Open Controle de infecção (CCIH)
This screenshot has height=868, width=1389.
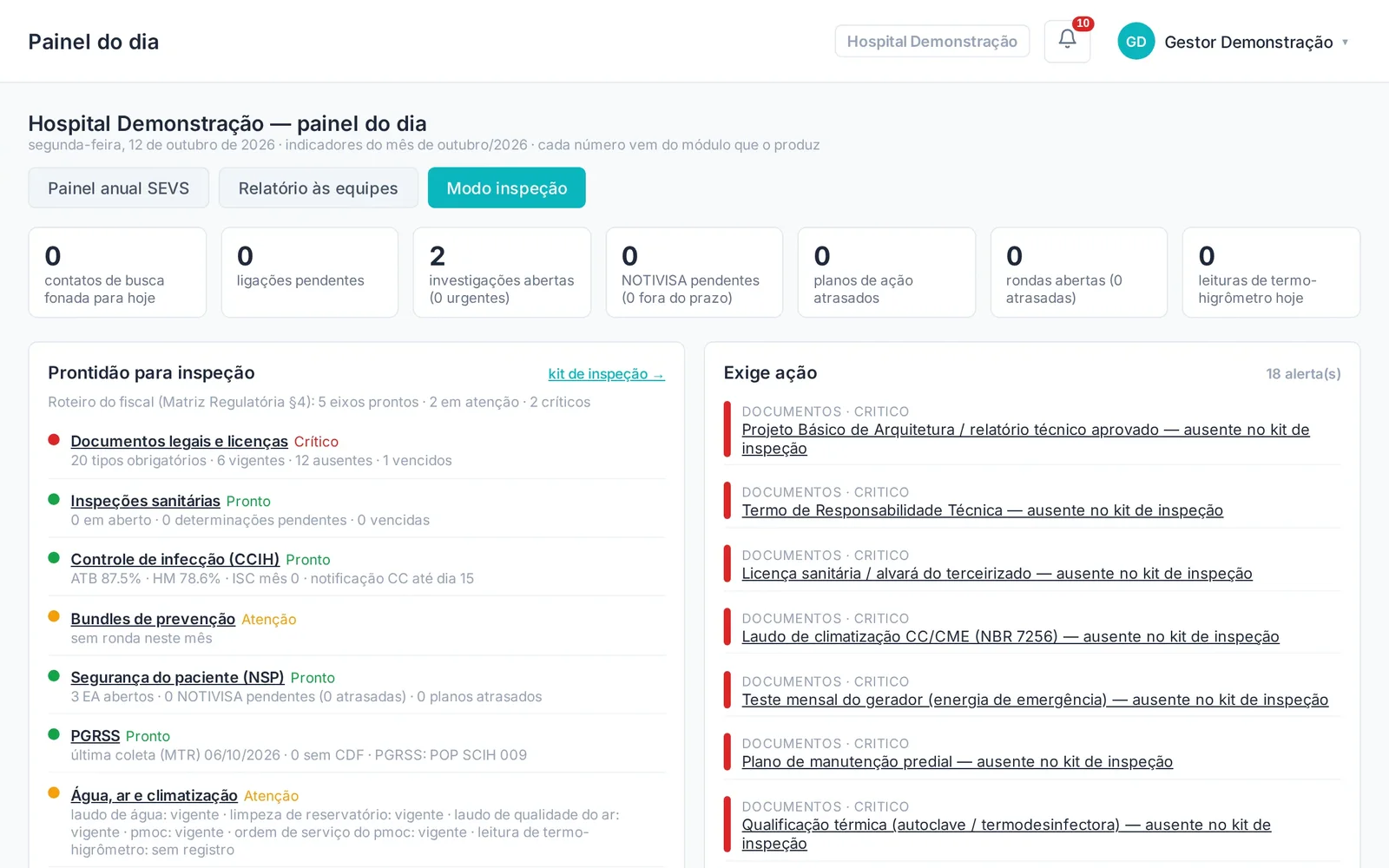pyautogui.click(x=174, y=559)
